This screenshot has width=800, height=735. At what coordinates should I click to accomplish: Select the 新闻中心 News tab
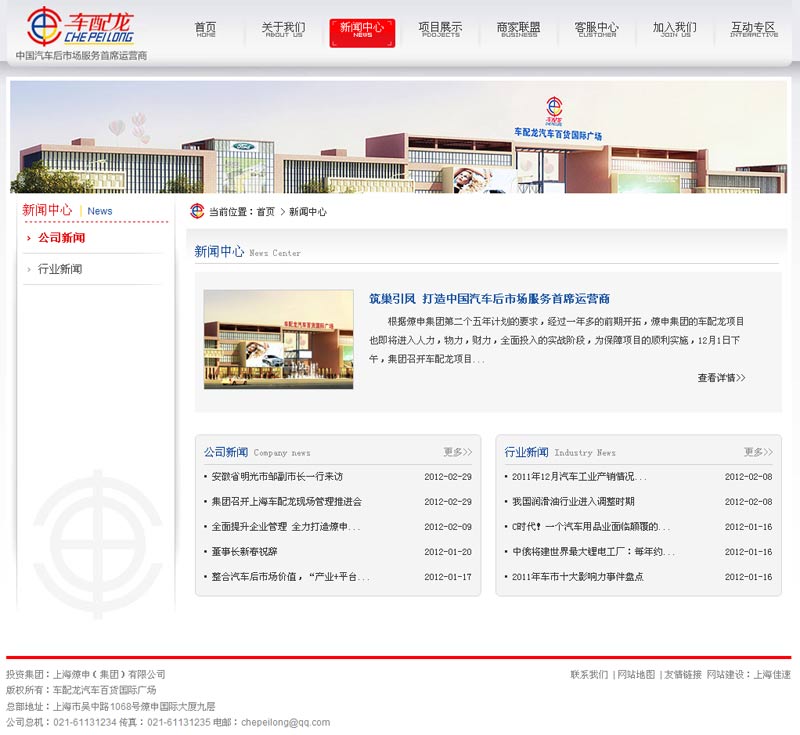[x=362, y=33]
